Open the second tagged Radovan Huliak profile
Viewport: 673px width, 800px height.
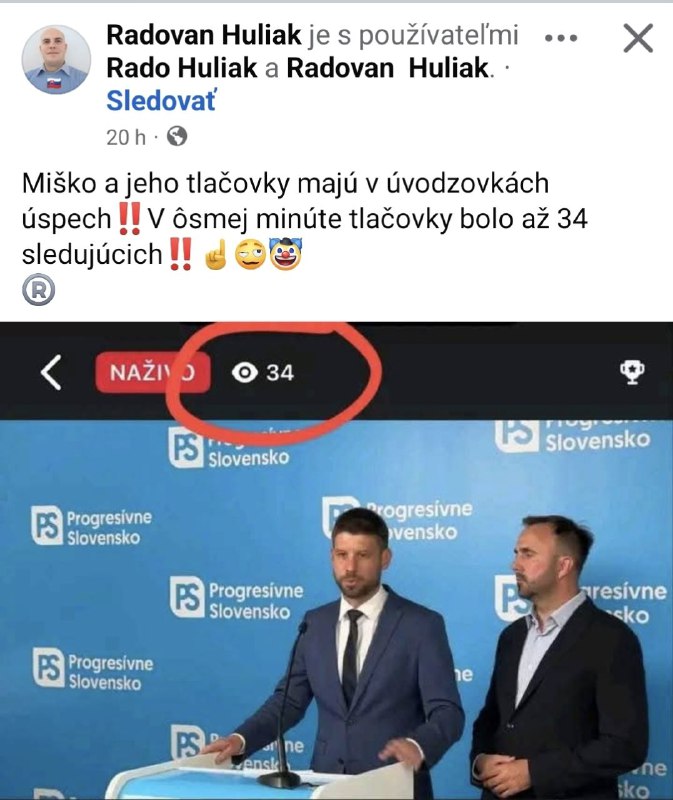click(388, 67)
